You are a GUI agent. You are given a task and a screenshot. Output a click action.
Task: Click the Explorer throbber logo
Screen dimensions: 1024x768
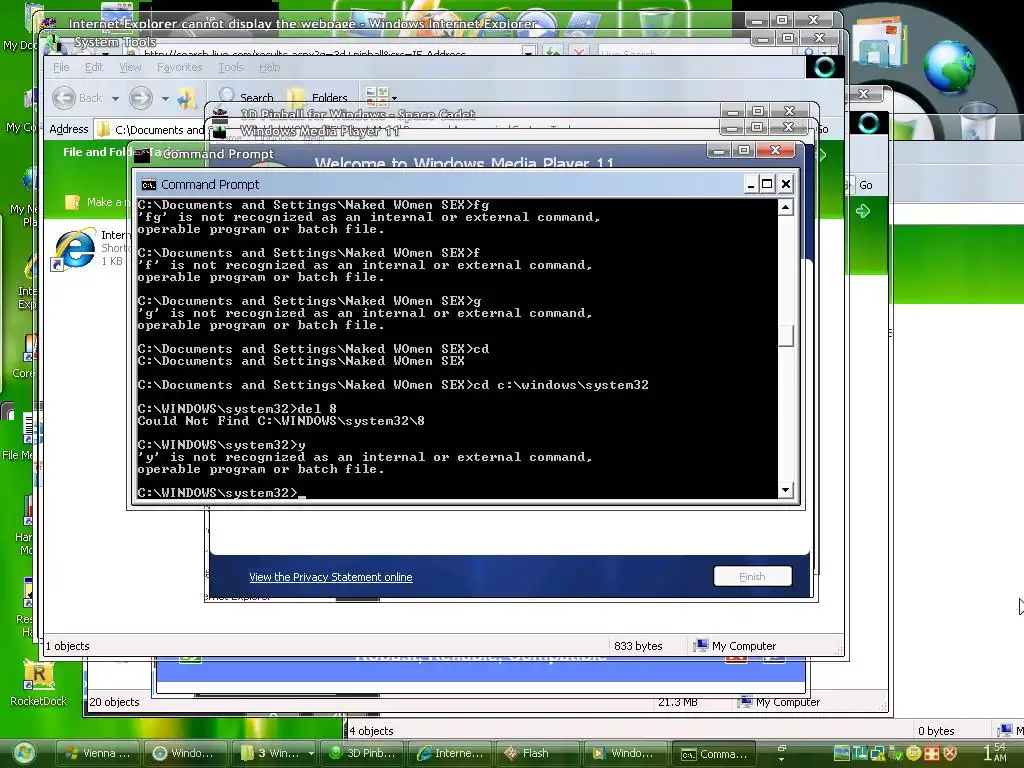pyautogui.click(x=825, y=67)
